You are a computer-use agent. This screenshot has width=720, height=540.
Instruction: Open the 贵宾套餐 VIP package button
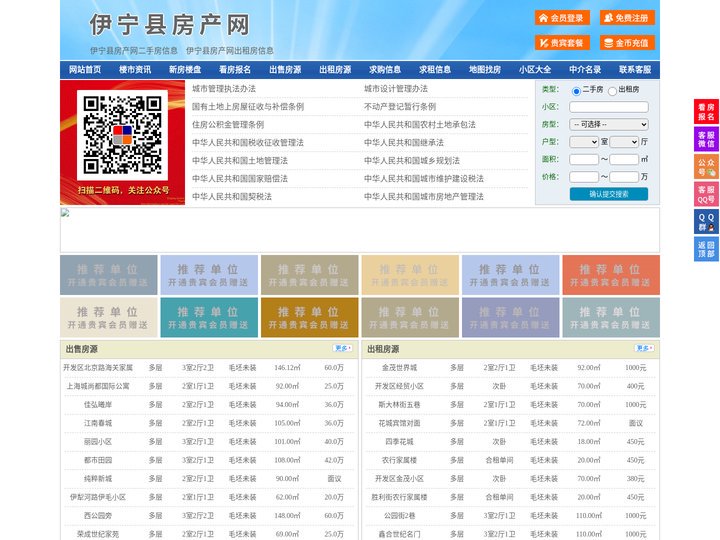click(x=562, y=43)
